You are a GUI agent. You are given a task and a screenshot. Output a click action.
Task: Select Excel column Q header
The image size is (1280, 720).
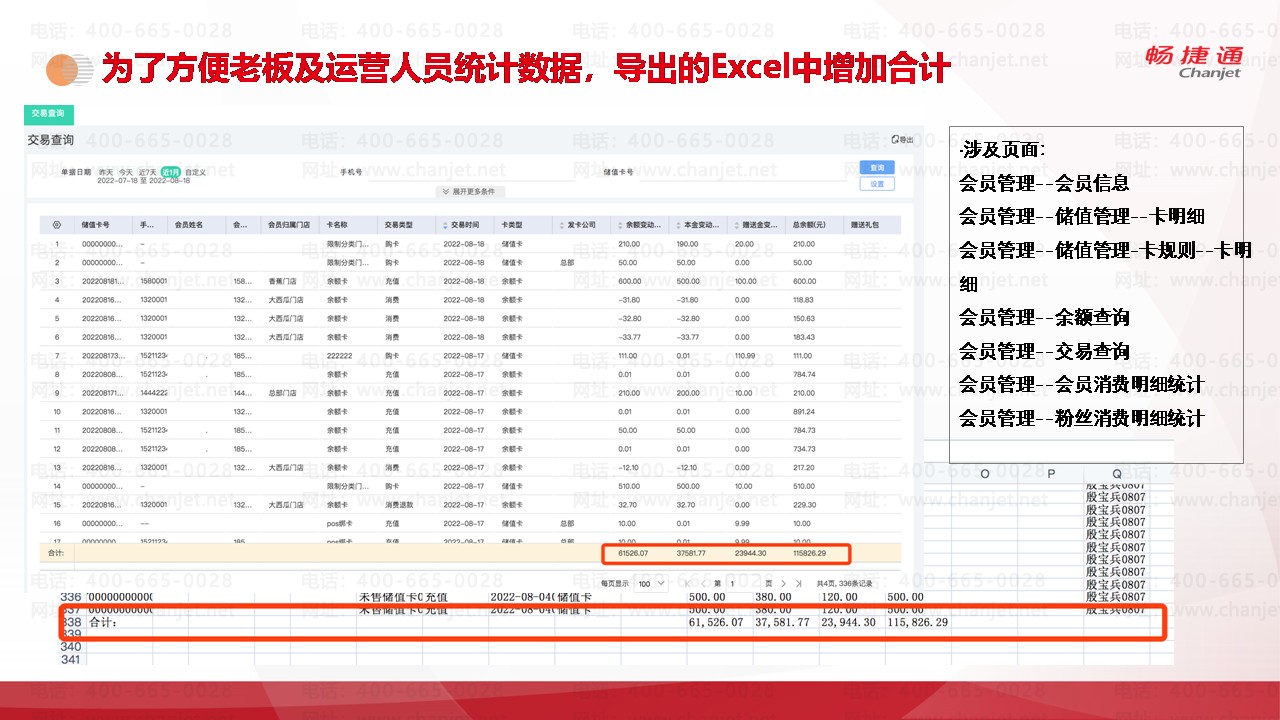click(x=1116, y=473)
